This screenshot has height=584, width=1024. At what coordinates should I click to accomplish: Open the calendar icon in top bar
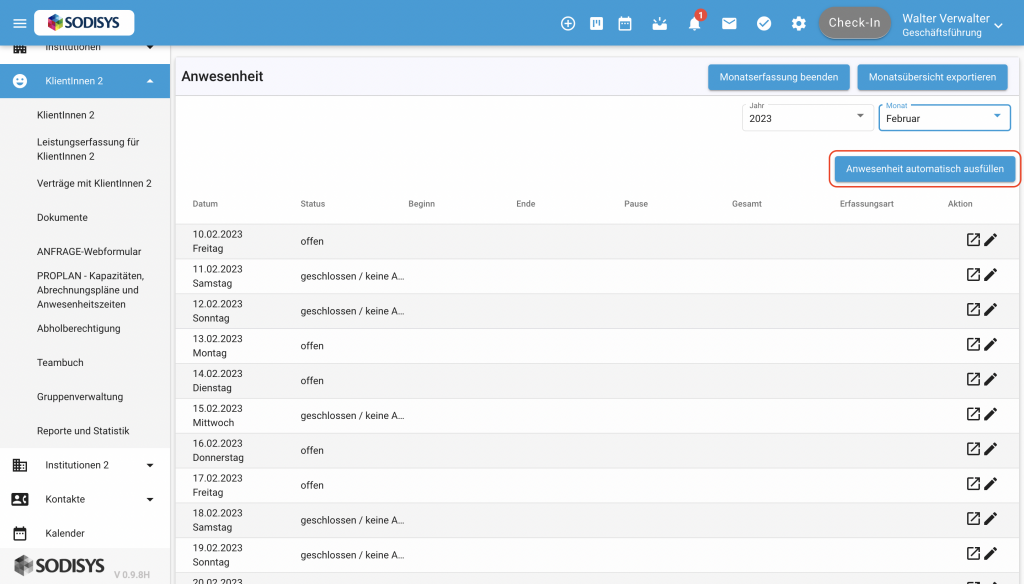(x=625, y=24)
